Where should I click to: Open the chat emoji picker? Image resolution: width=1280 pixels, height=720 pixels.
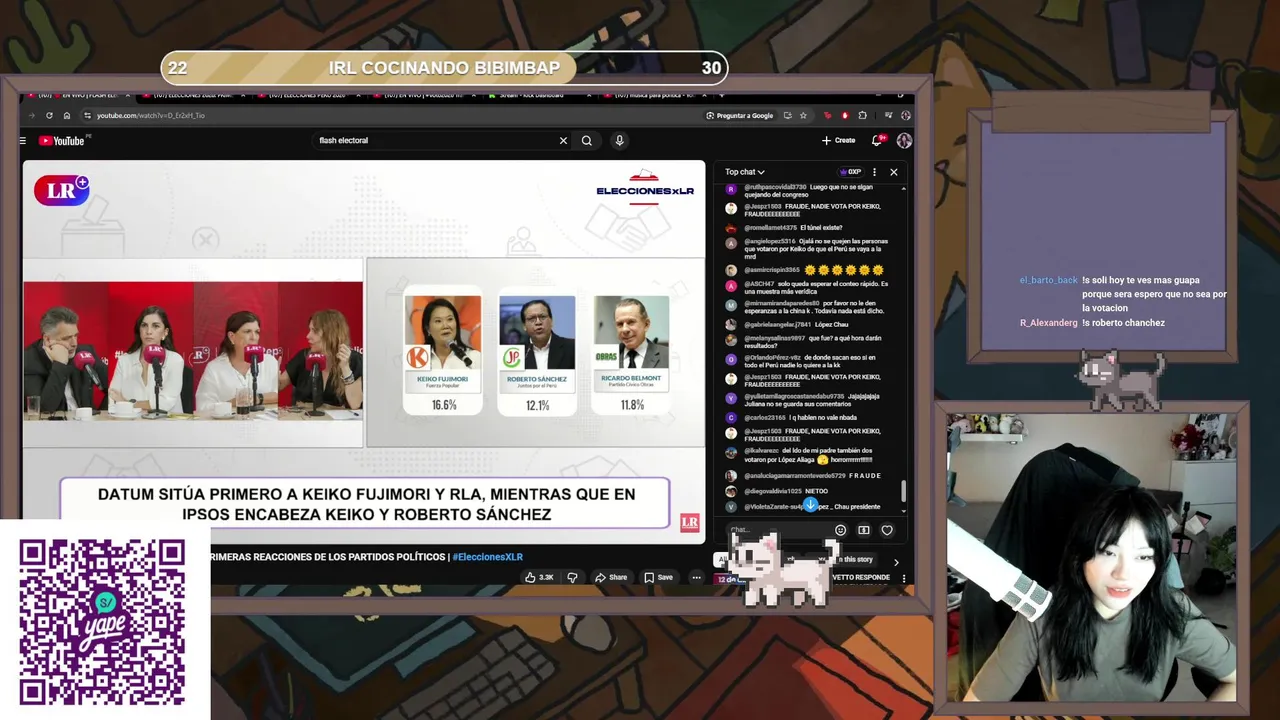[840, 530]
